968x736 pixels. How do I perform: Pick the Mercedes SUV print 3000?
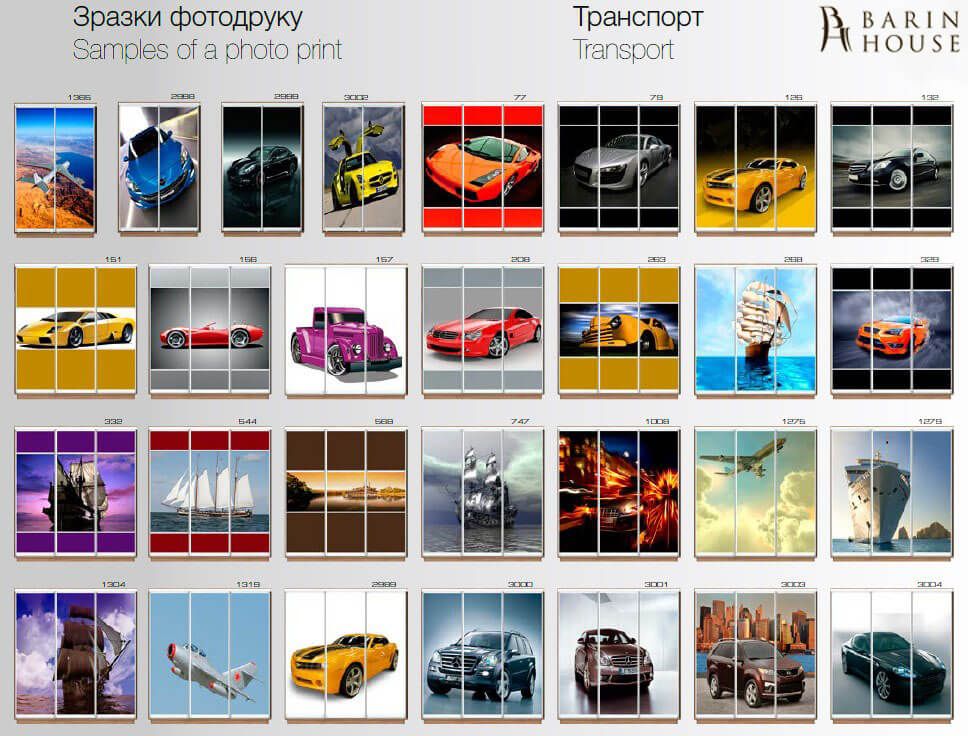coord(482,656)
